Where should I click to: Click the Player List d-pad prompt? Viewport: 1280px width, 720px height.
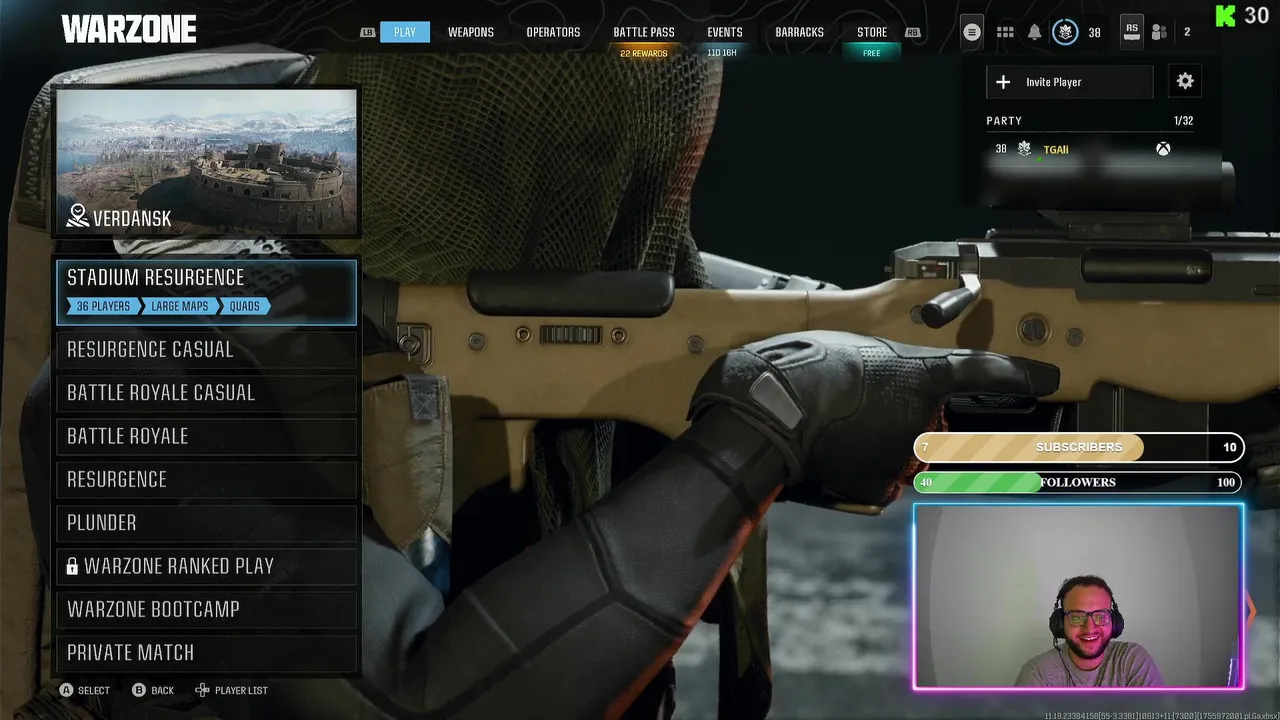tap(231, 690)
